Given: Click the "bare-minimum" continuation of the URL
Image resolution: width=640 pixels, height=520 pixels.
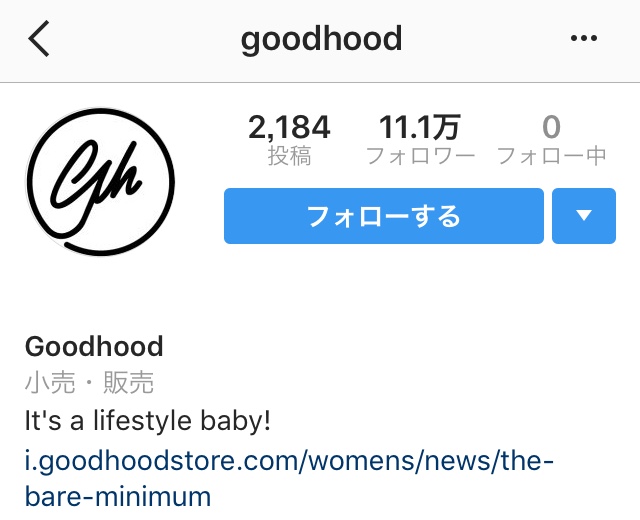Looking at the screenshot, I should coord(118,496).
